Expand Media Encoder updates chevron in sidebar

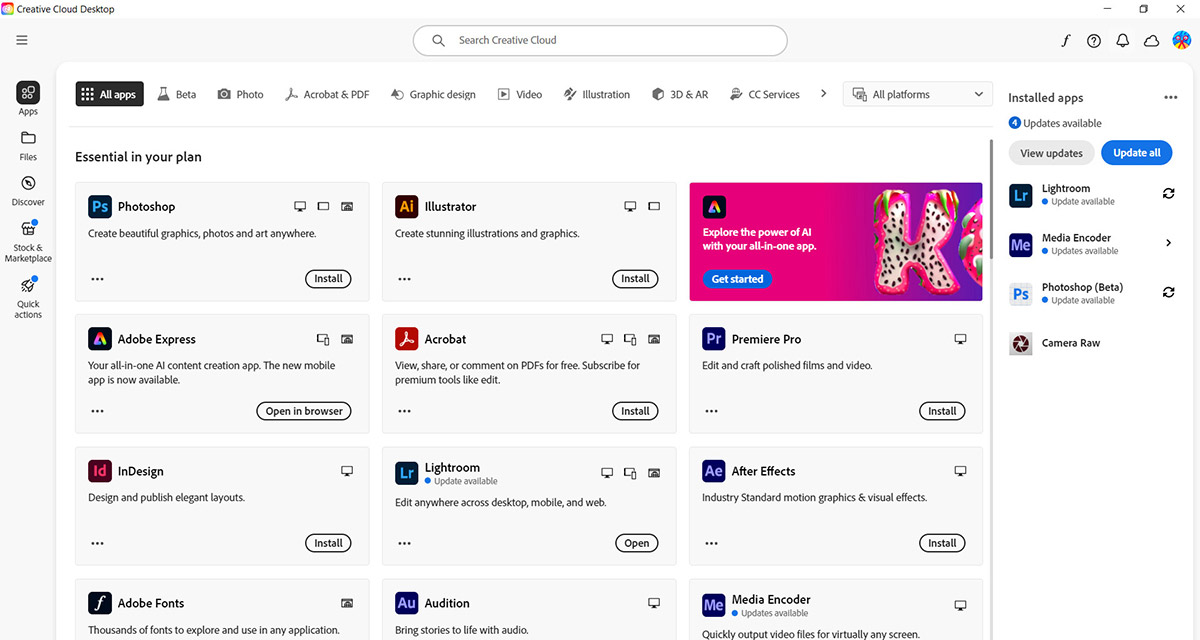(1169, 243)
